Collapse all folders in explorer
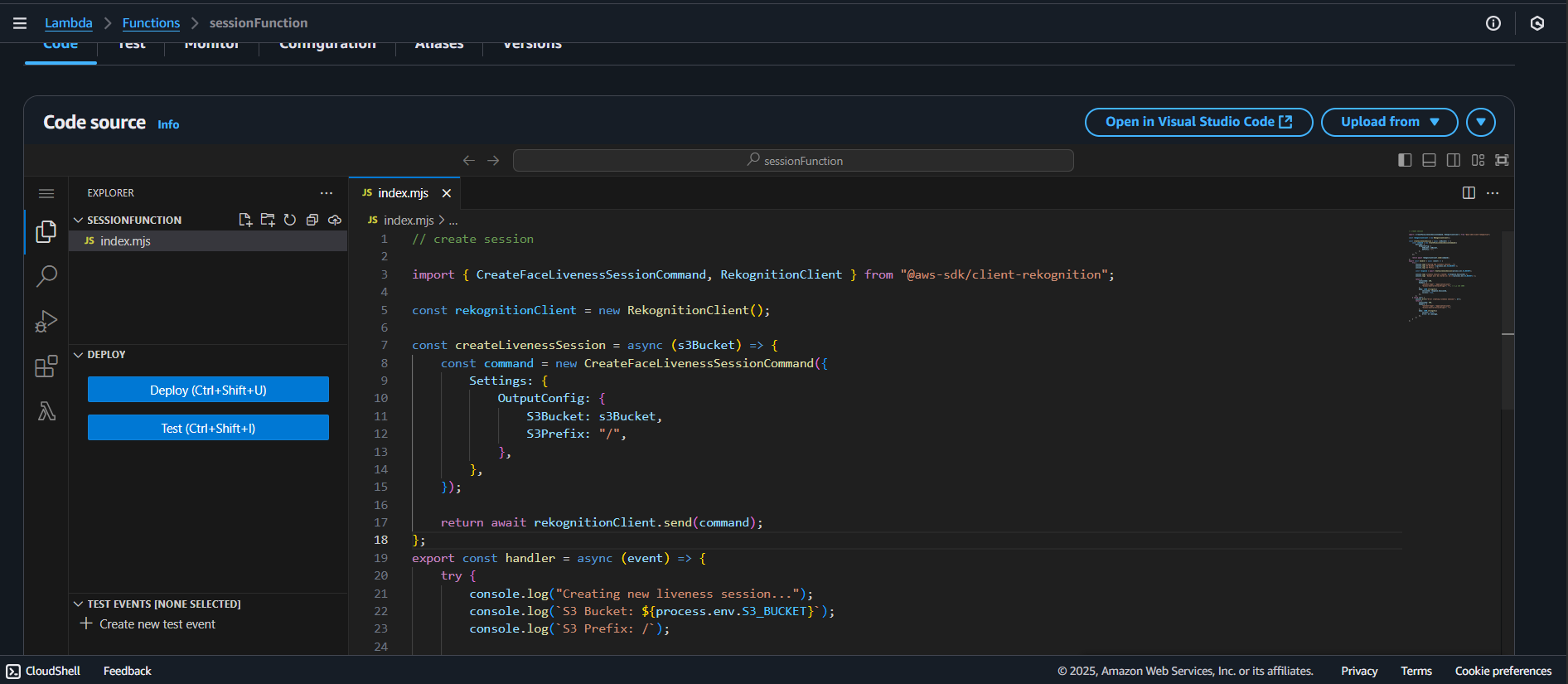The height and width of the screenshot is (684, 1568). [x=312, y=220]
